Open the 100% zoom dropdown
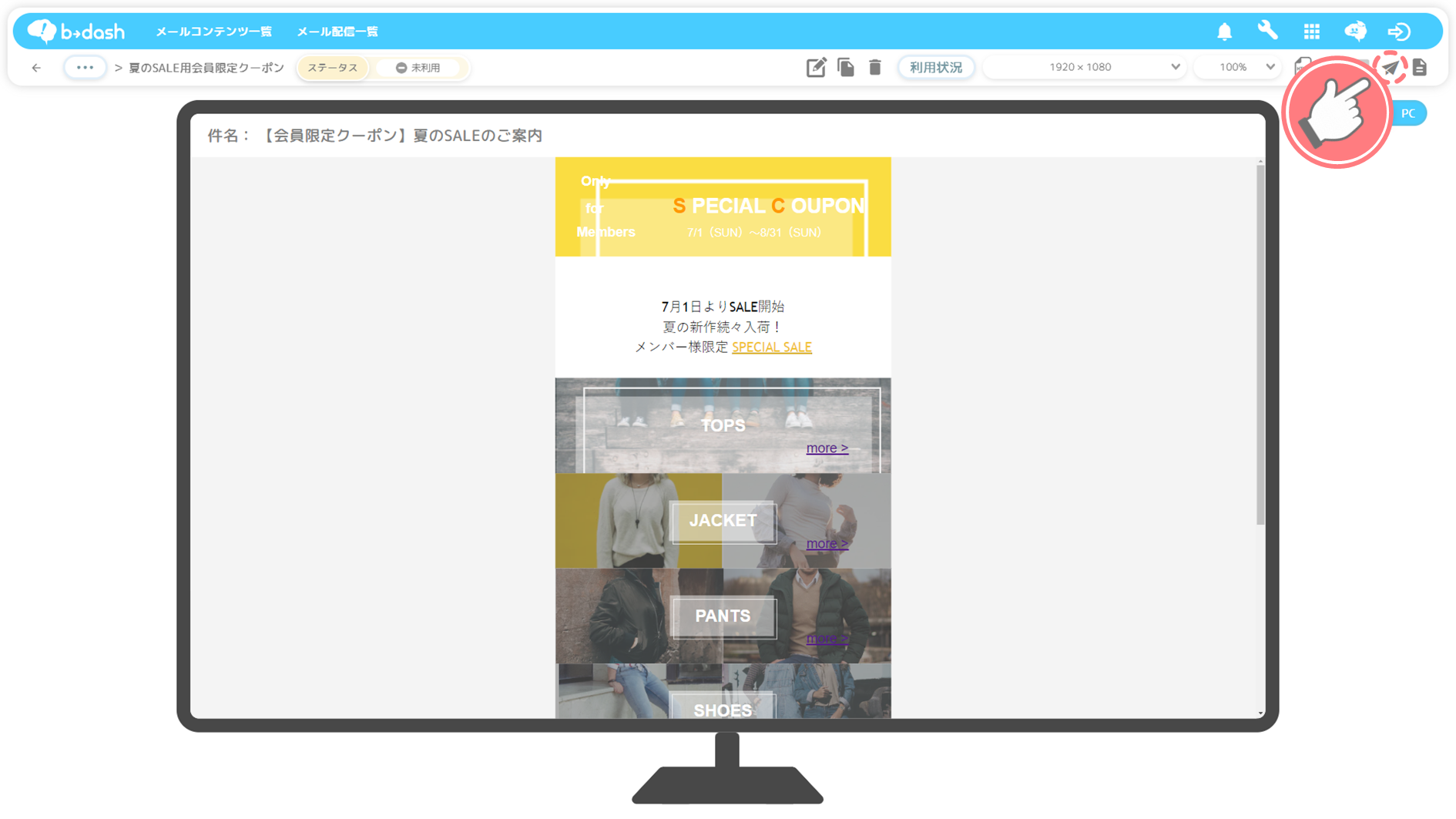The image size is (1456, 819). point(1238,68)
